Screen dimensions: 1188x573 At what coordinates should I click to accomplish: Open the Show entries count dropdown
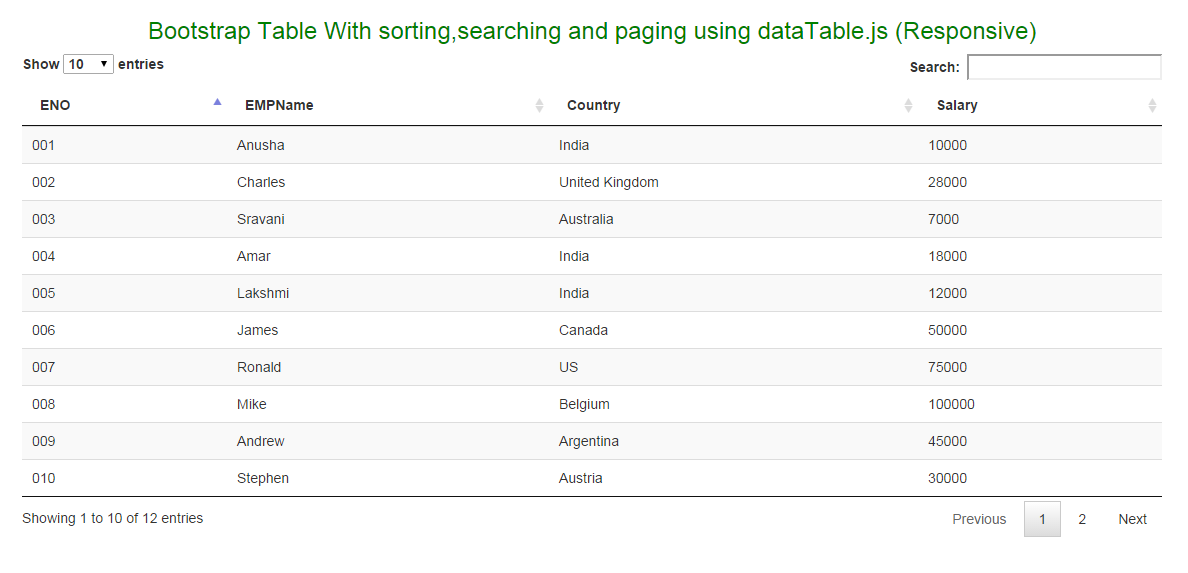click(x=89, y=64)
